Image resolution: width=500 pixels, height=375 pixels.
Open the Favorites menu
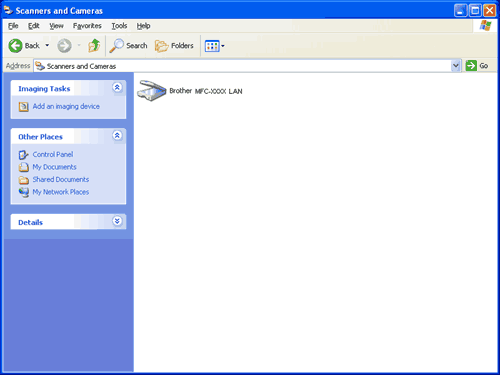(87, 26)
